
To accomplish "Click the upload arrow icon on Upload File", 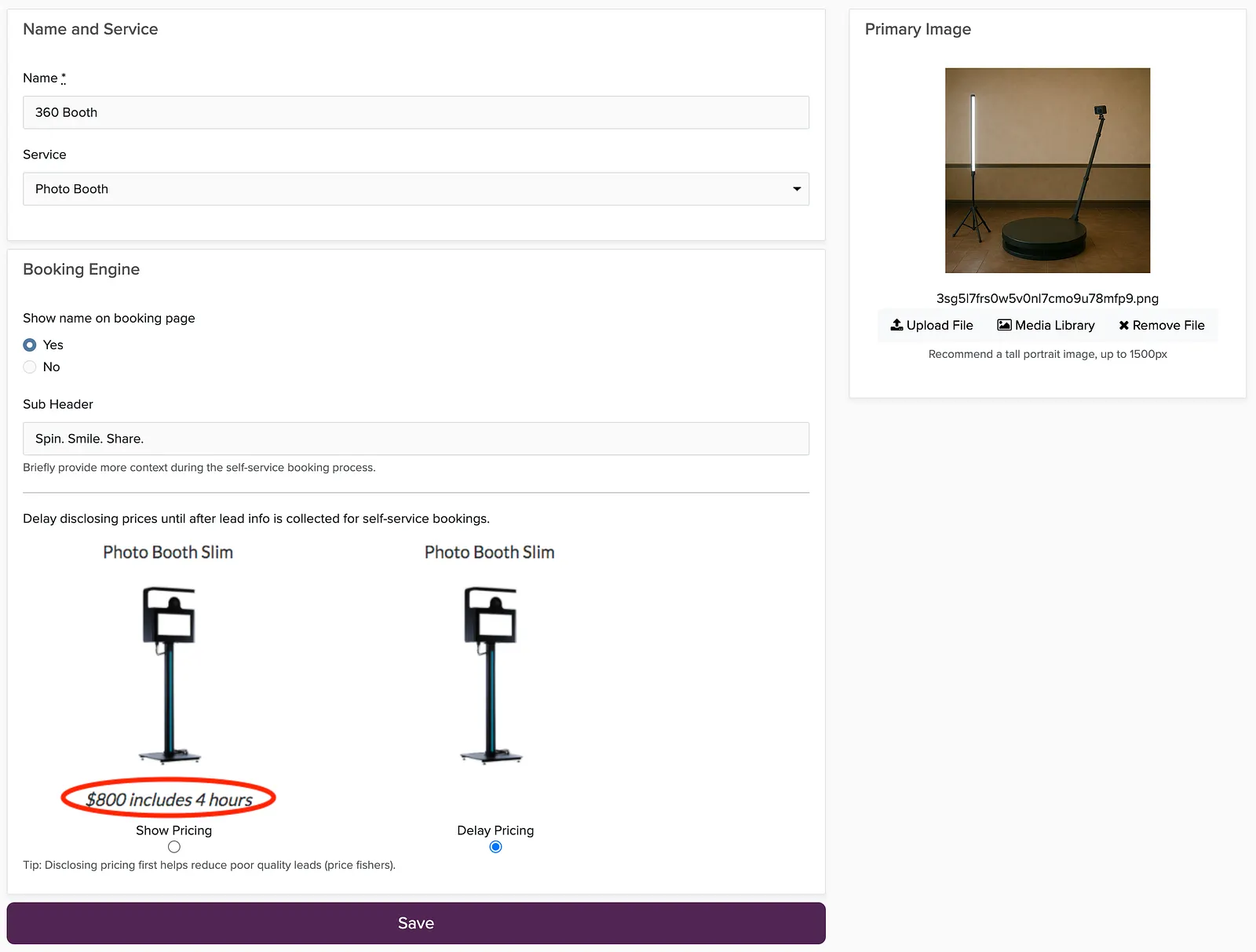I will pos(896,325).
